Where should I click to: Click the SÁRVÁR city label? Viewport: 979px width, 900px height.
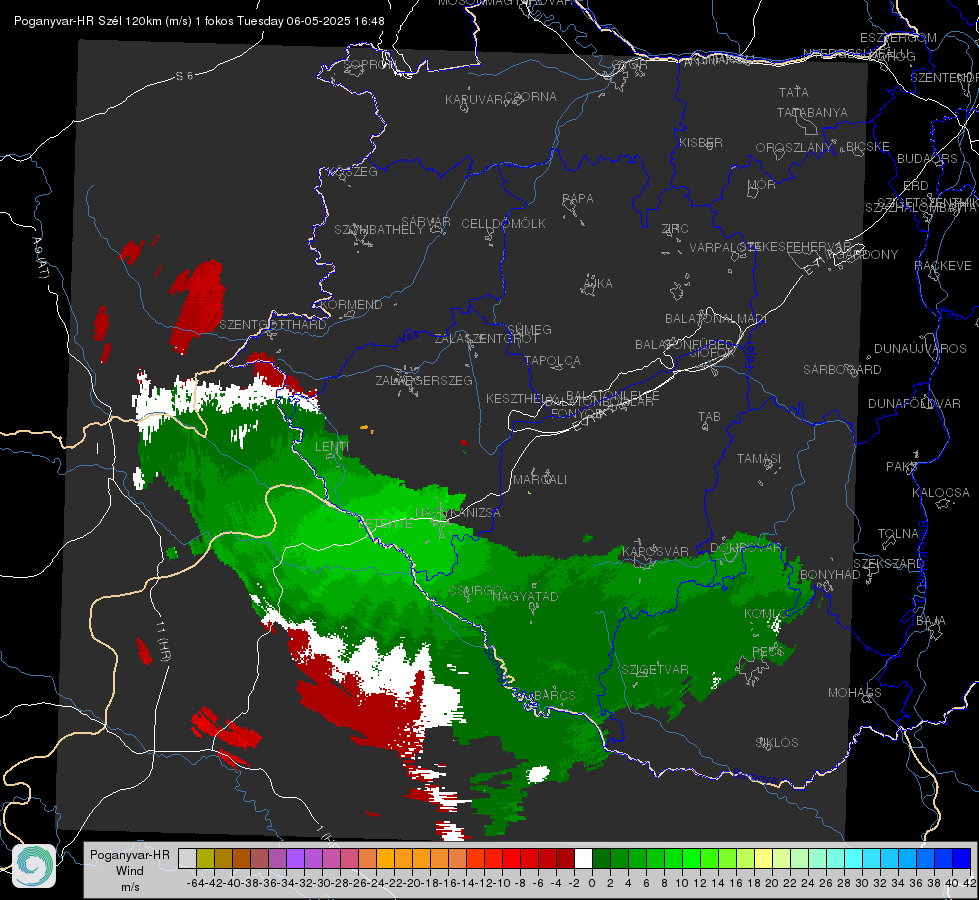[x=426, y=222]
